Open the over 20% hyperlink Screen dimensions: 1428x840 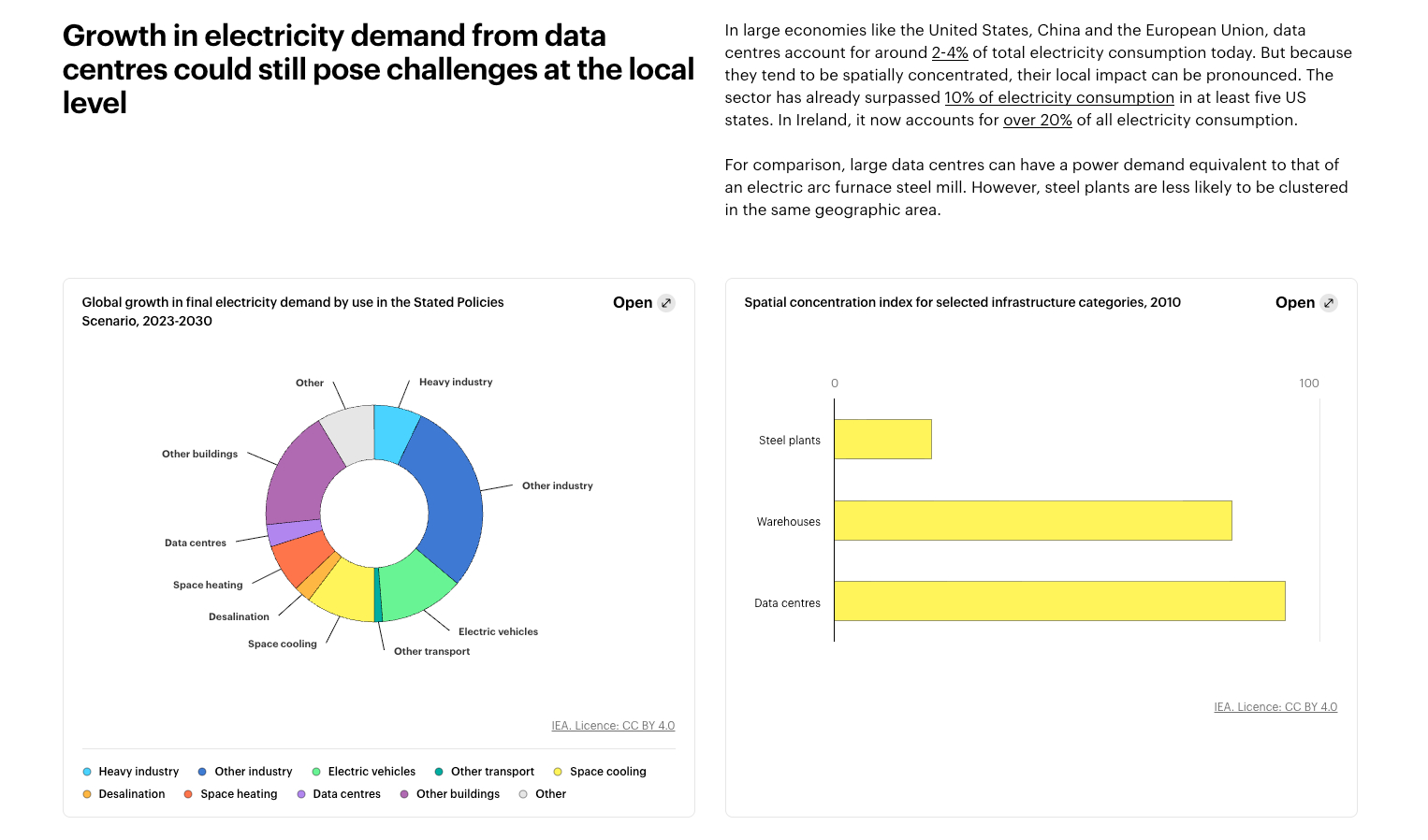[1037, 121]
